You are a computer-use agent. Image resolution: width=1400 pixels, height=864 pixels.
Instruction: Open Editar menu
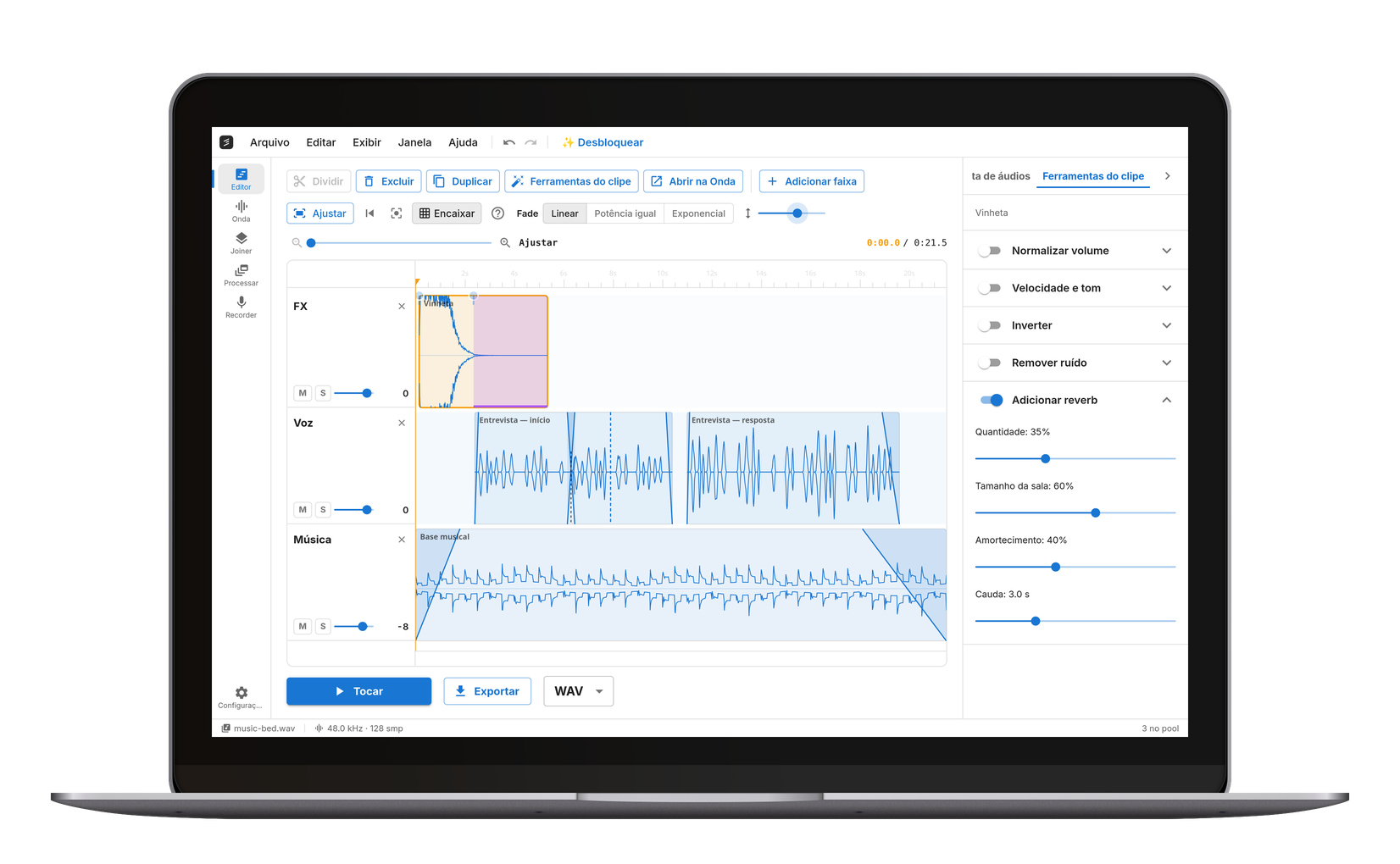[321, 142]
